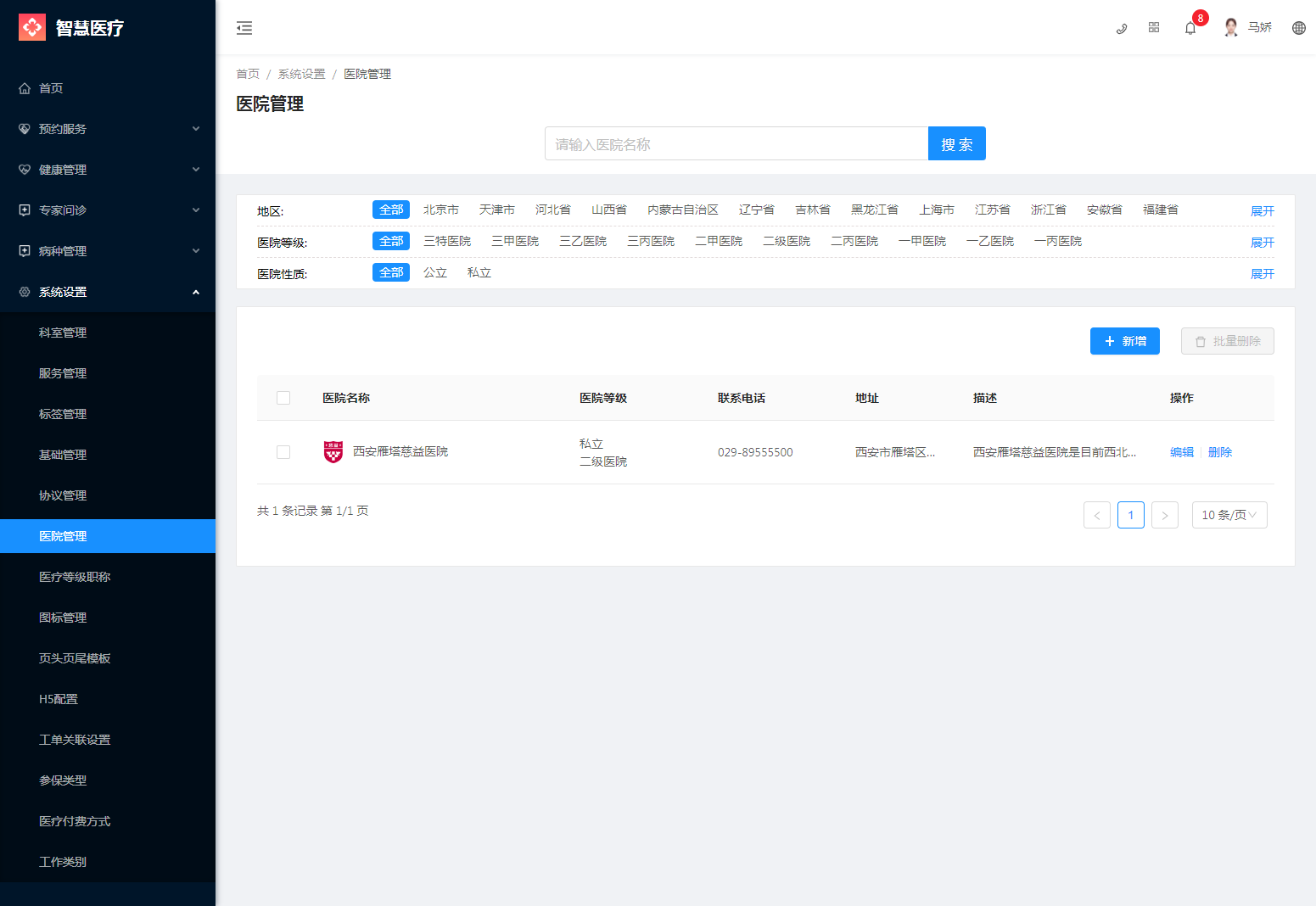This screenshot has width=1316, height=906.
Task: Expand the 医院等级 filter row with 展开
Action: (1263, 243)
